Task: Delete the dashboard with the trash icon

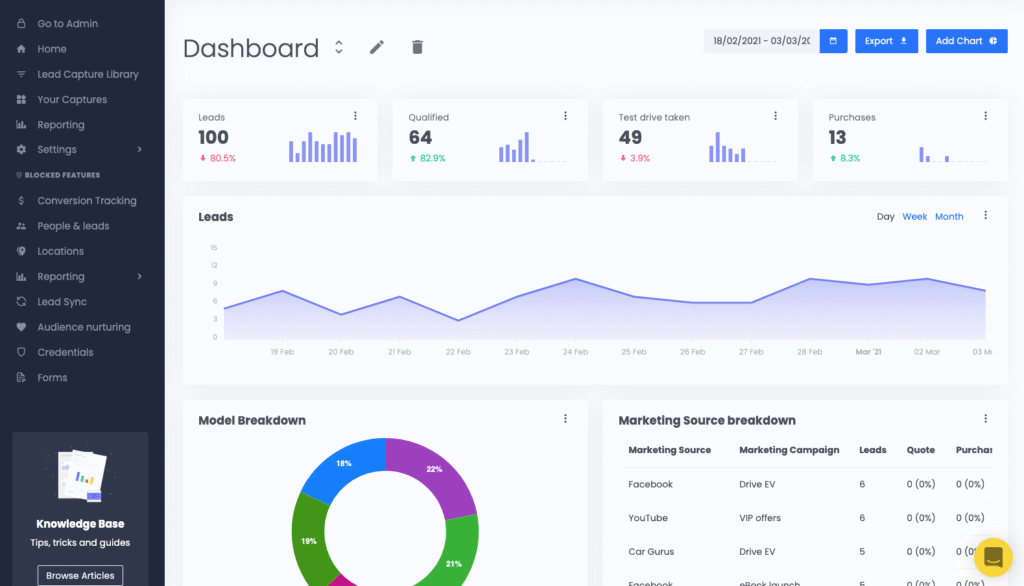Action: coord(417,47)
